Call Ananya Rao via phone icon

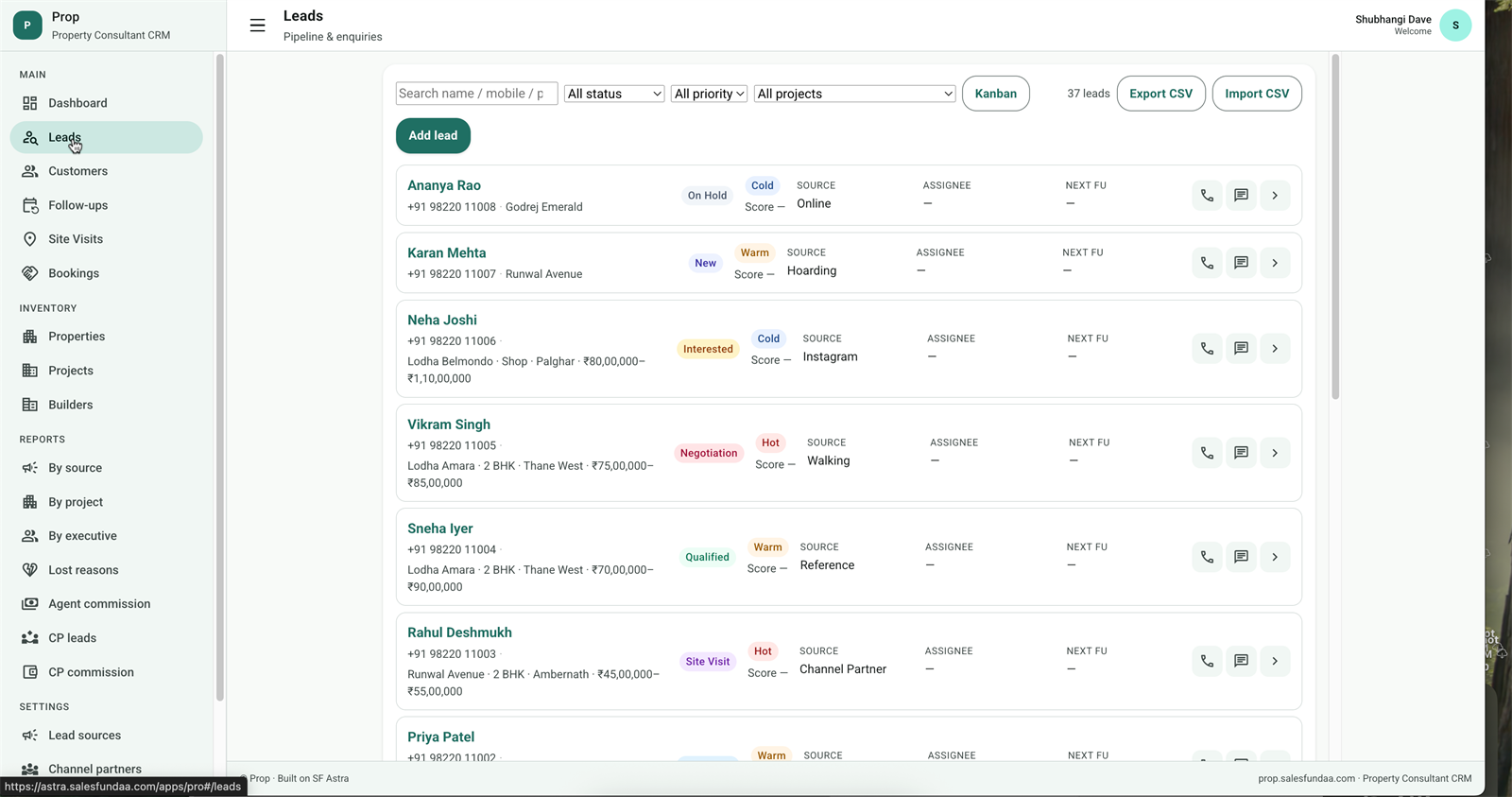click(x=1207, y=196)
